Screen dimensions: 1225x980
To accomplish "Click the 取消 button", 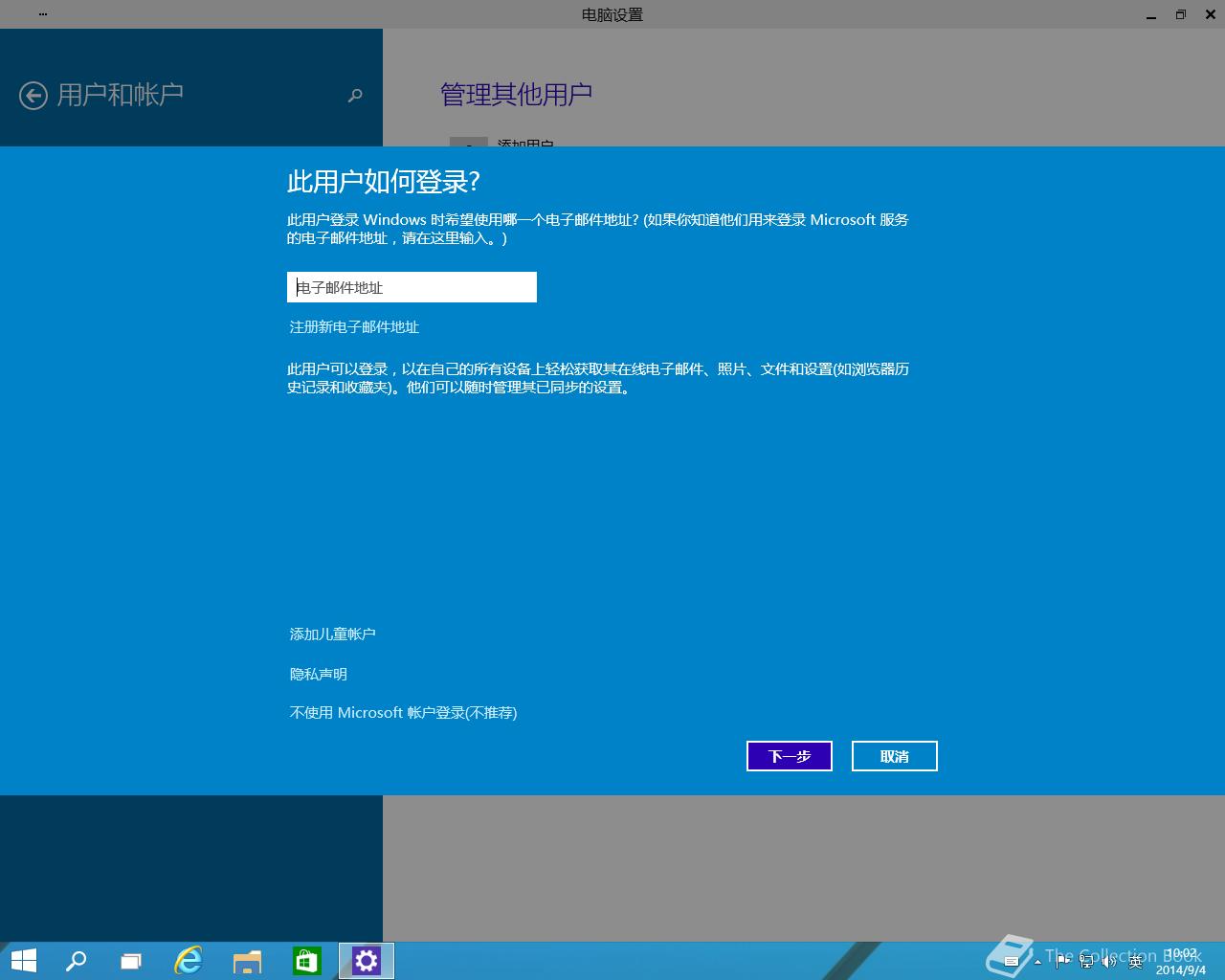I will (895, 756).
